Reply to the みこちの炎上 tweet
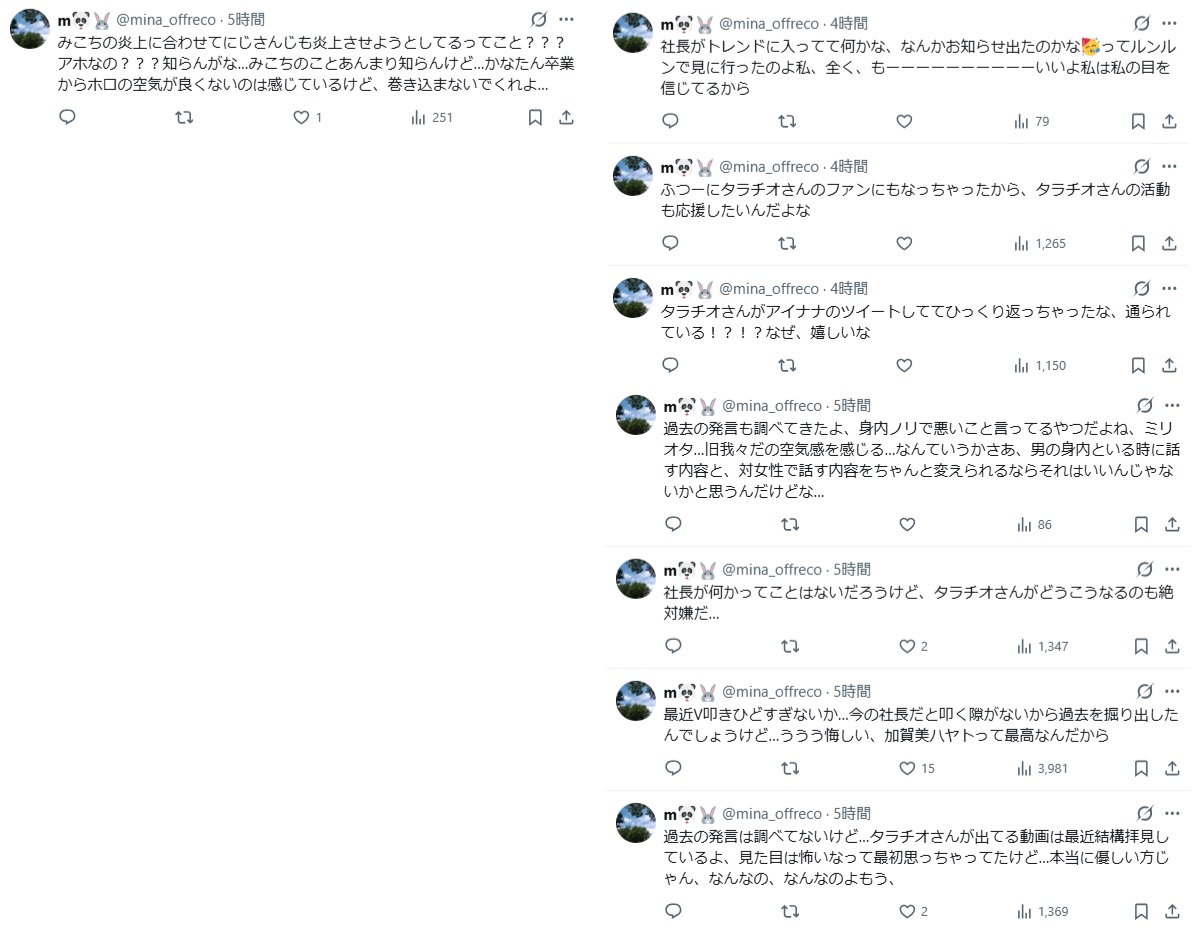The width and height of the screenshot is (1196, 940). (67, 117)
